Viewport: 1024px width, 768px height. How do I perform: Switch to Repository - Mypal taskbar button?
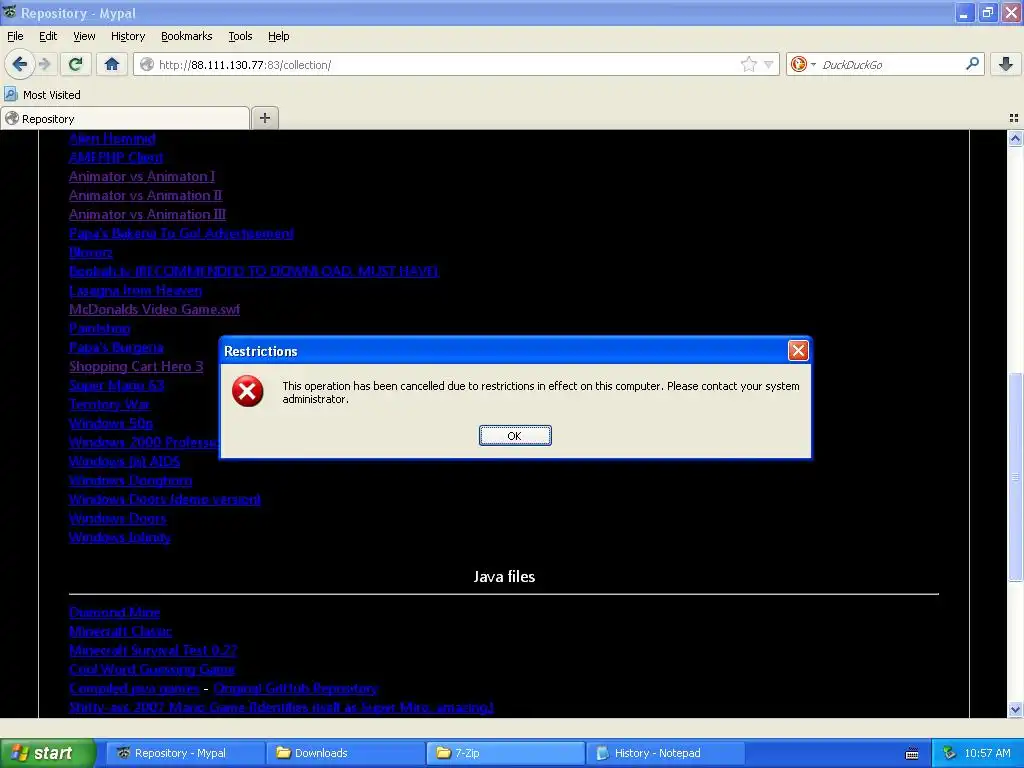pyautogui.click(x=185, y=753)
